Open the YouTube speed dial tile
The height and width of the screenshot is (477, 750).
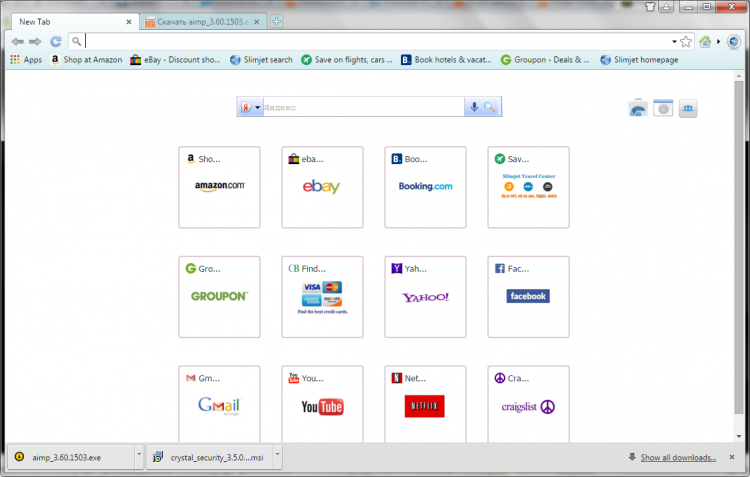point(322,404)
